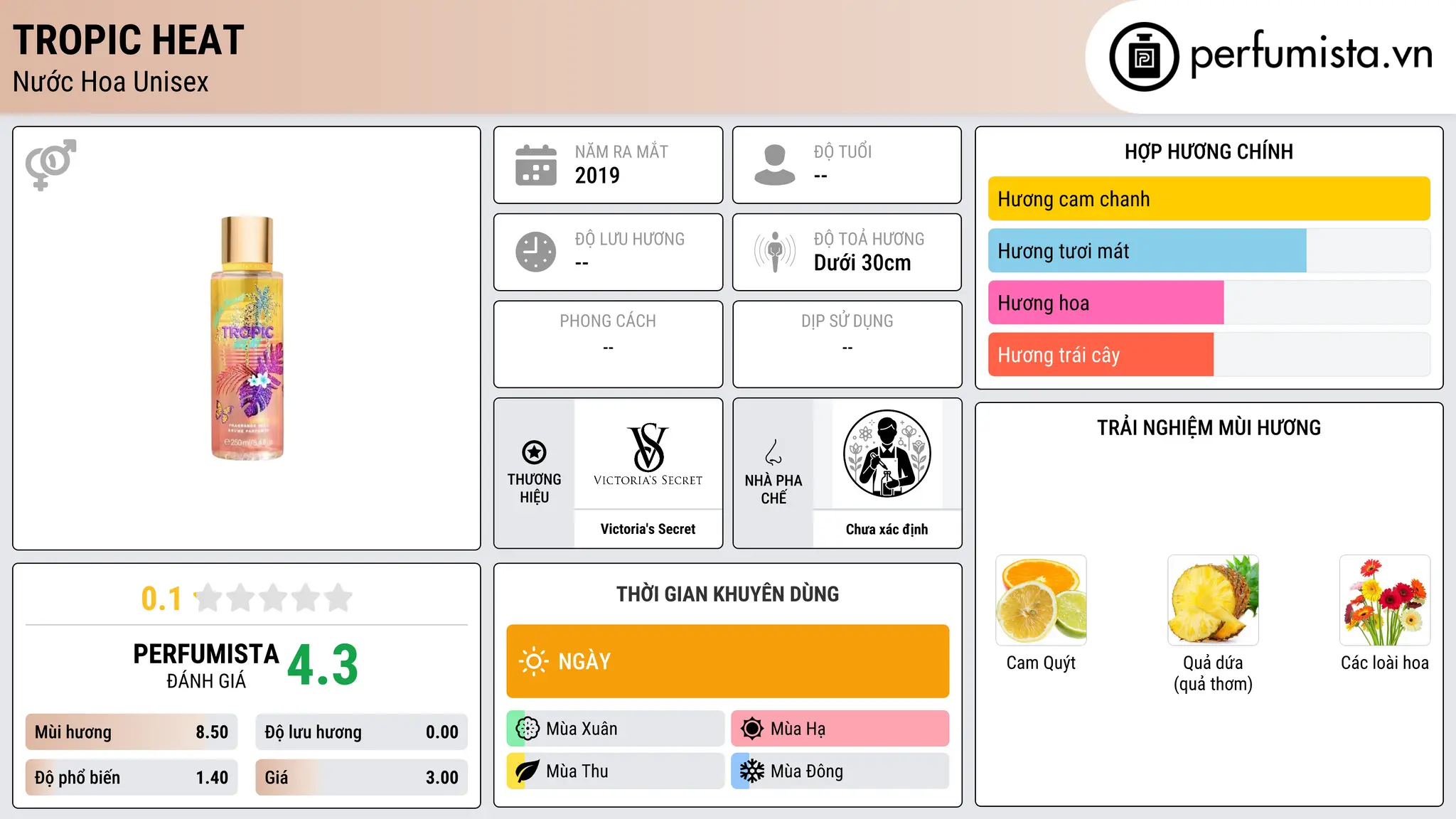Click the Độ lưu hương 0.00 score bar

[x=362, y=732]
